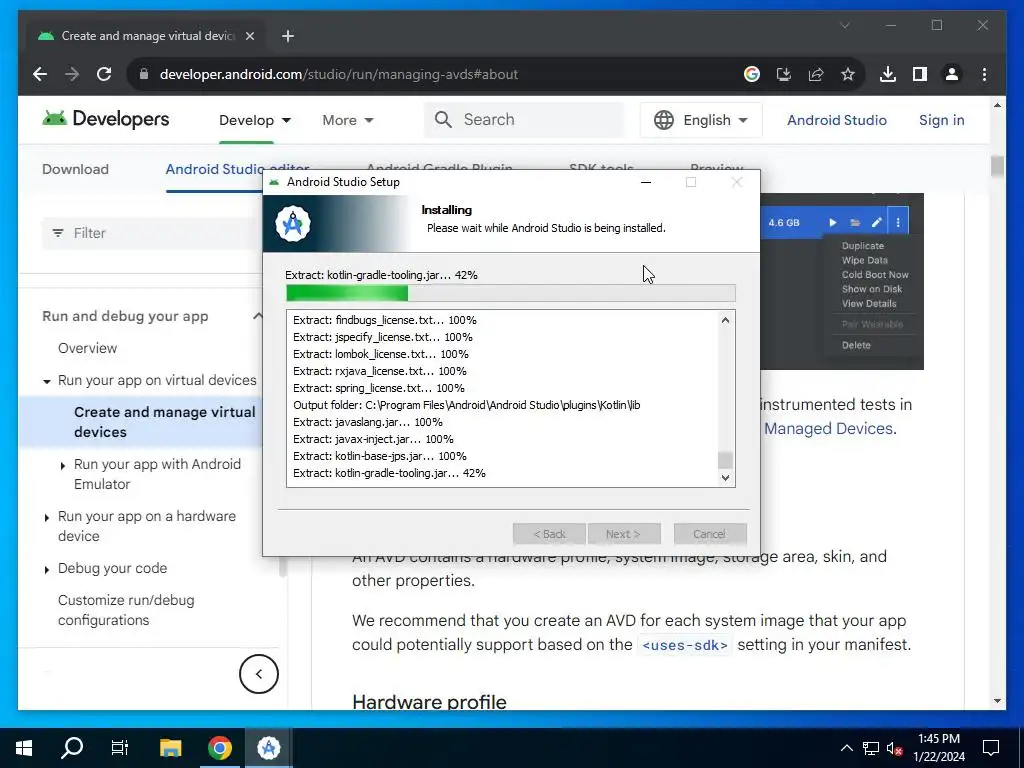1024x768 pixels.
Task: Toggle Chrome side panel icon
Action: [920, 74]
